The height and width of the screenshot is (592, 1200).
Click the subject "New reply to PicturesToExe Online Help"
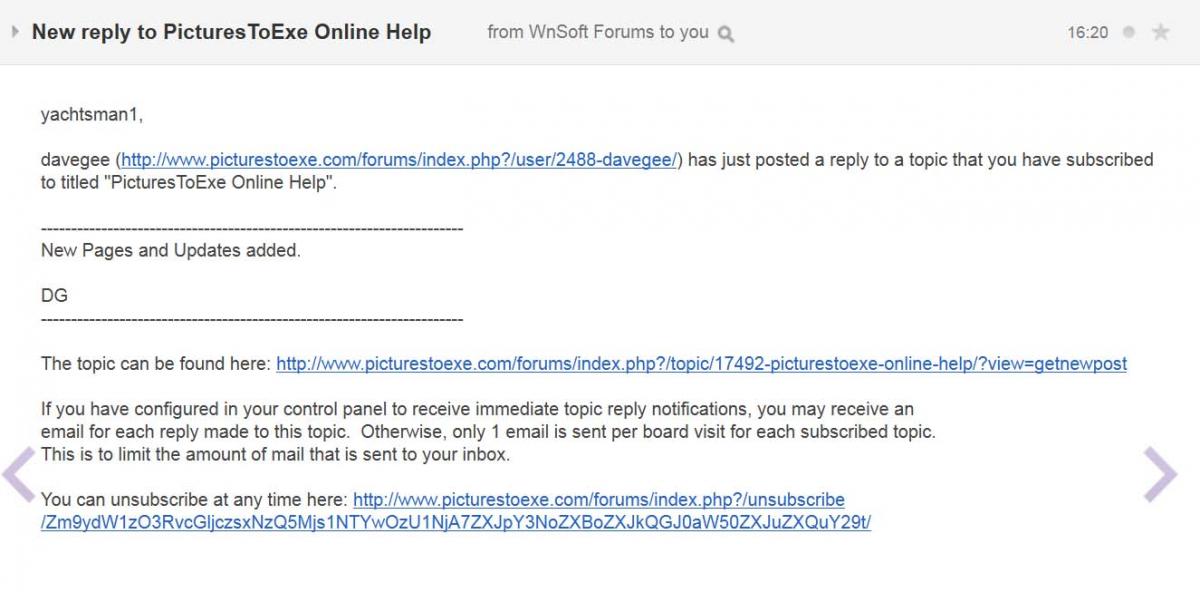pyautogui.click(x=231, y=32)
